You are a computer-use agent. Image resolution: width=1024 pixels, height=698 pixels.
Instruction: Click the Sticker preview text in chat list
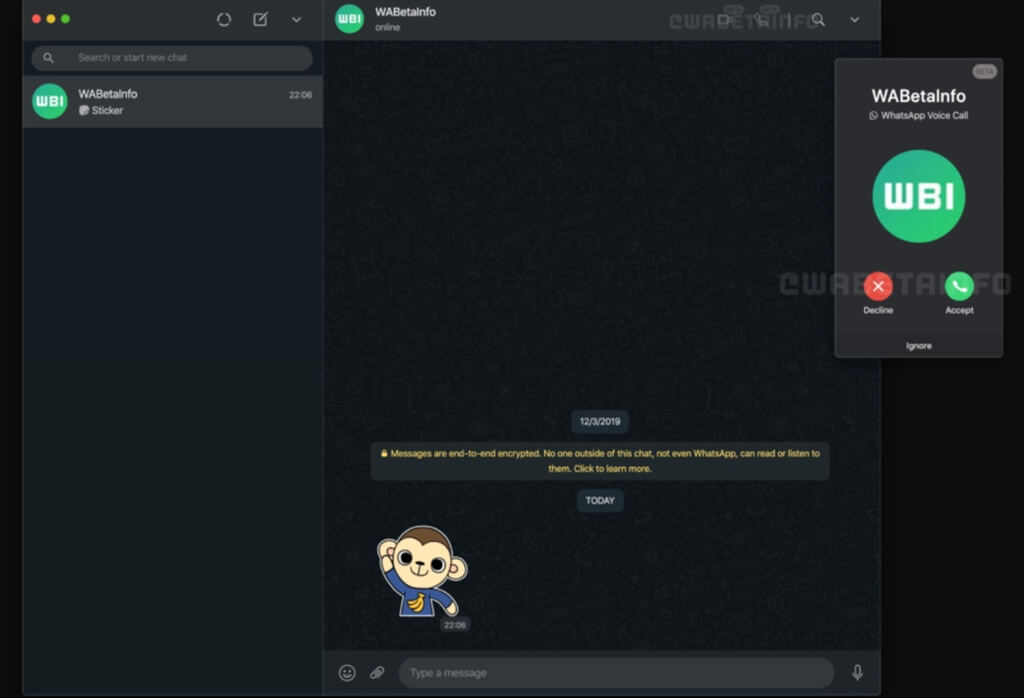pyautogui.click(x=107, y=110)
